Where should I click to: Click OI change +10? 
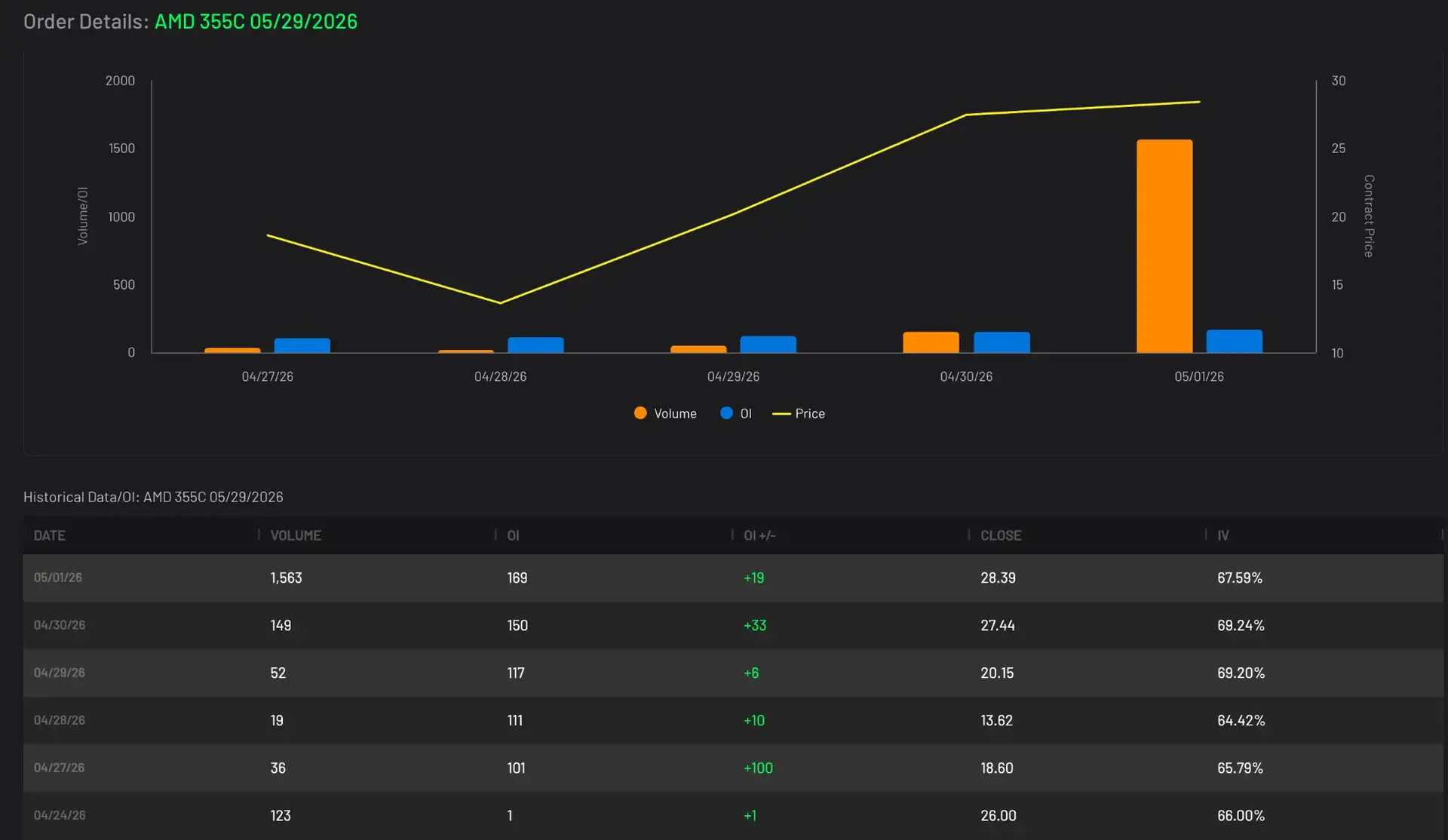(x=754, y=720)
